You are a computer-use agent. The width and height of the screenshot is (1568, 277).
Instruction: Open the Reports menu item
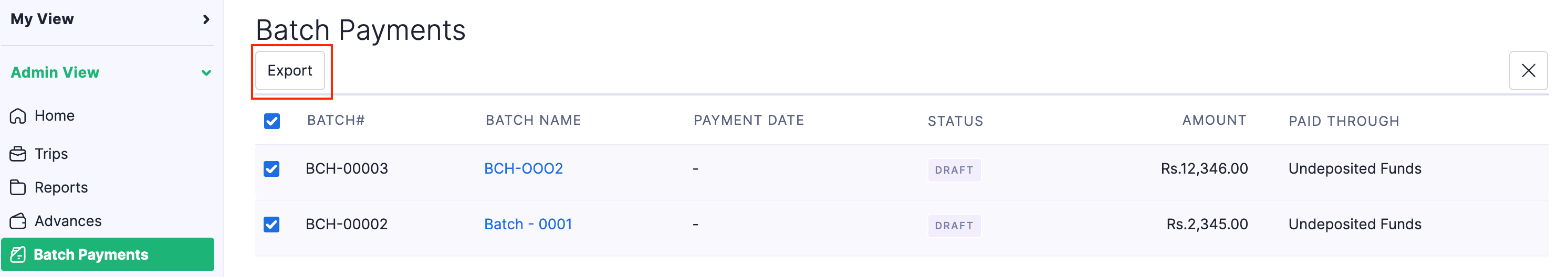tap(61, 188)
